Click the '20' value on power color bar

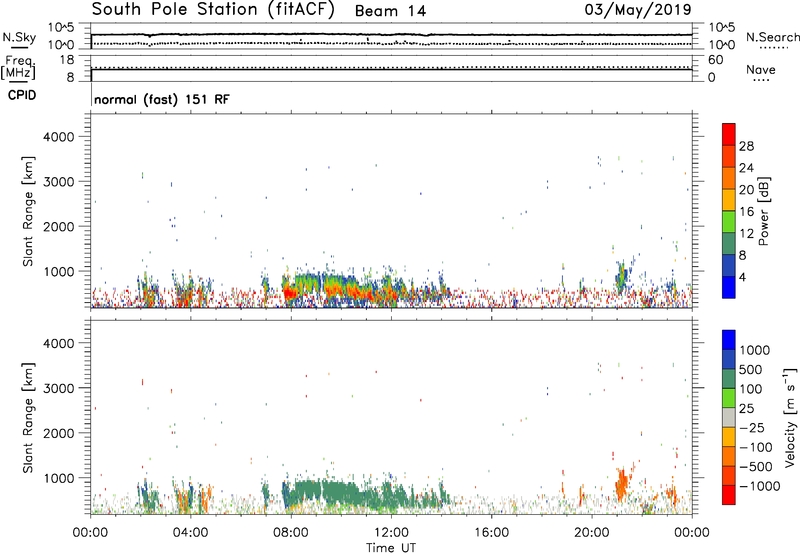(x=746, y=190)
